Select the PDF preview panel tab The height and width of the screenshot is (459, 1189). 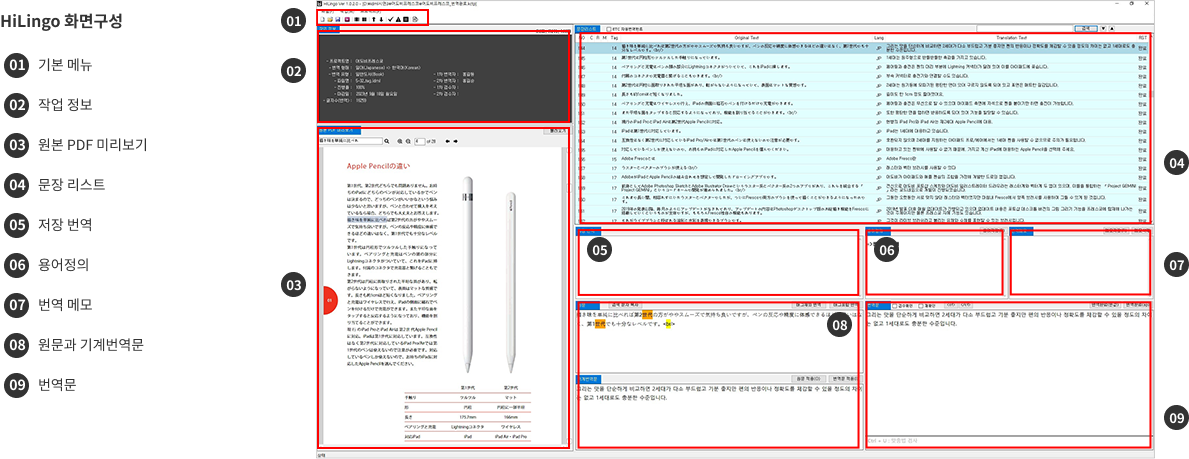340,130
